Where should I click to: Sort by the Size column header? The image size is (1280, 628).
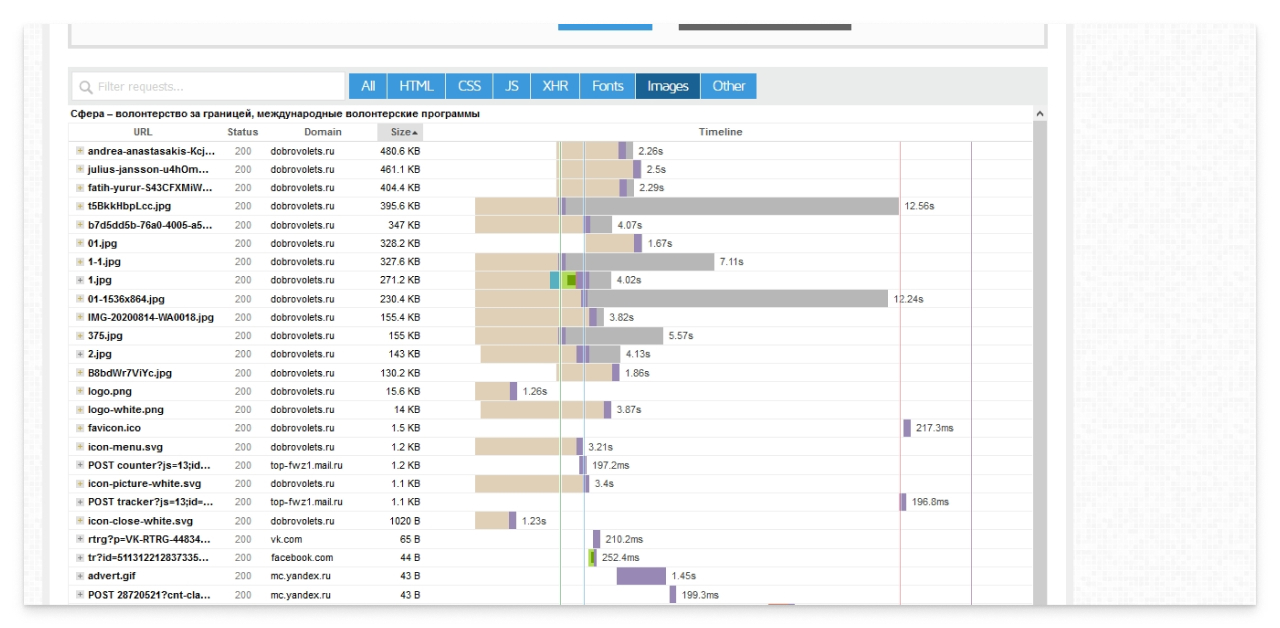tap(401, 132)
